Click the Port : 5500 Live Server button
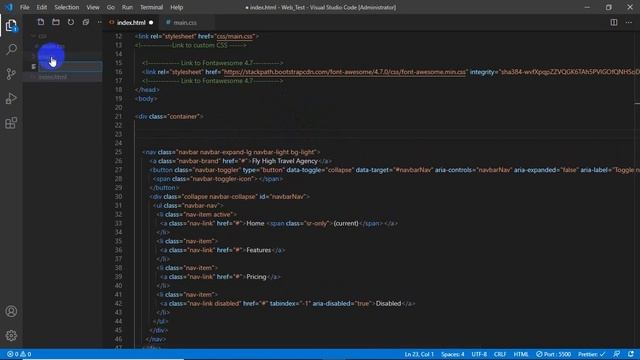 coord(553,354)
